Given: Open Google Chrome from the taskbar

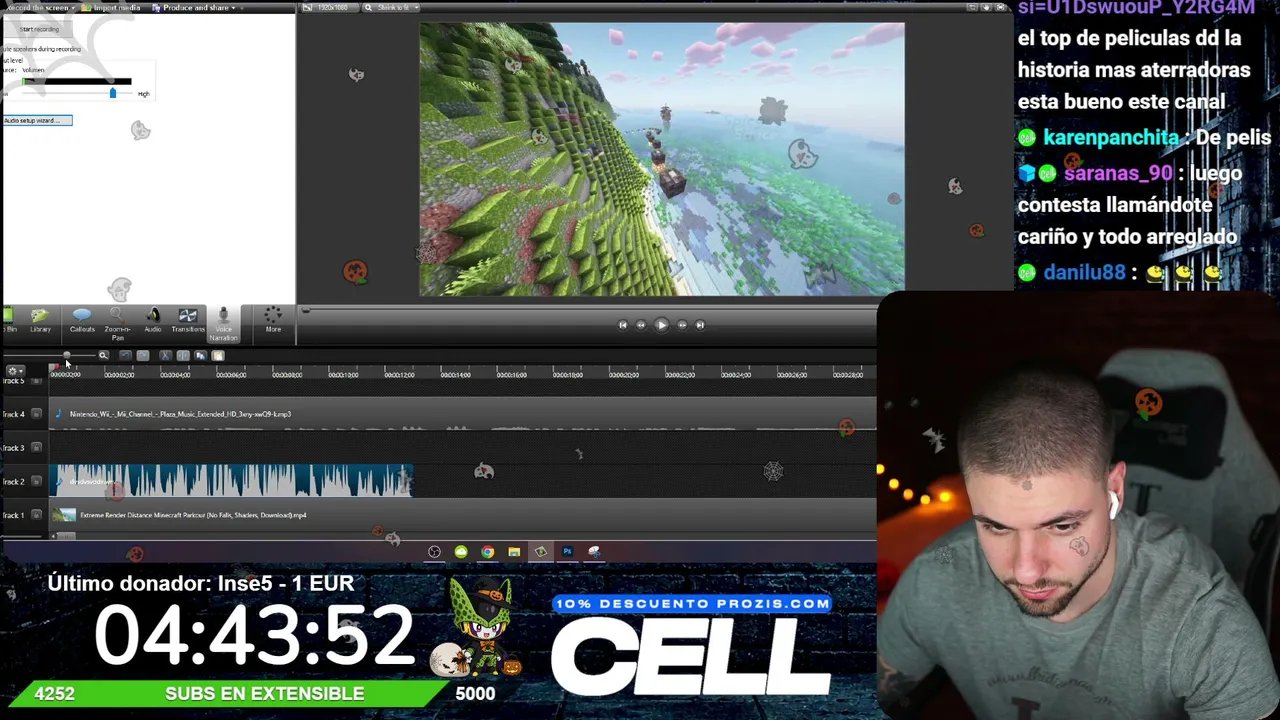Looking at the screenshot, I should point(487,552).
